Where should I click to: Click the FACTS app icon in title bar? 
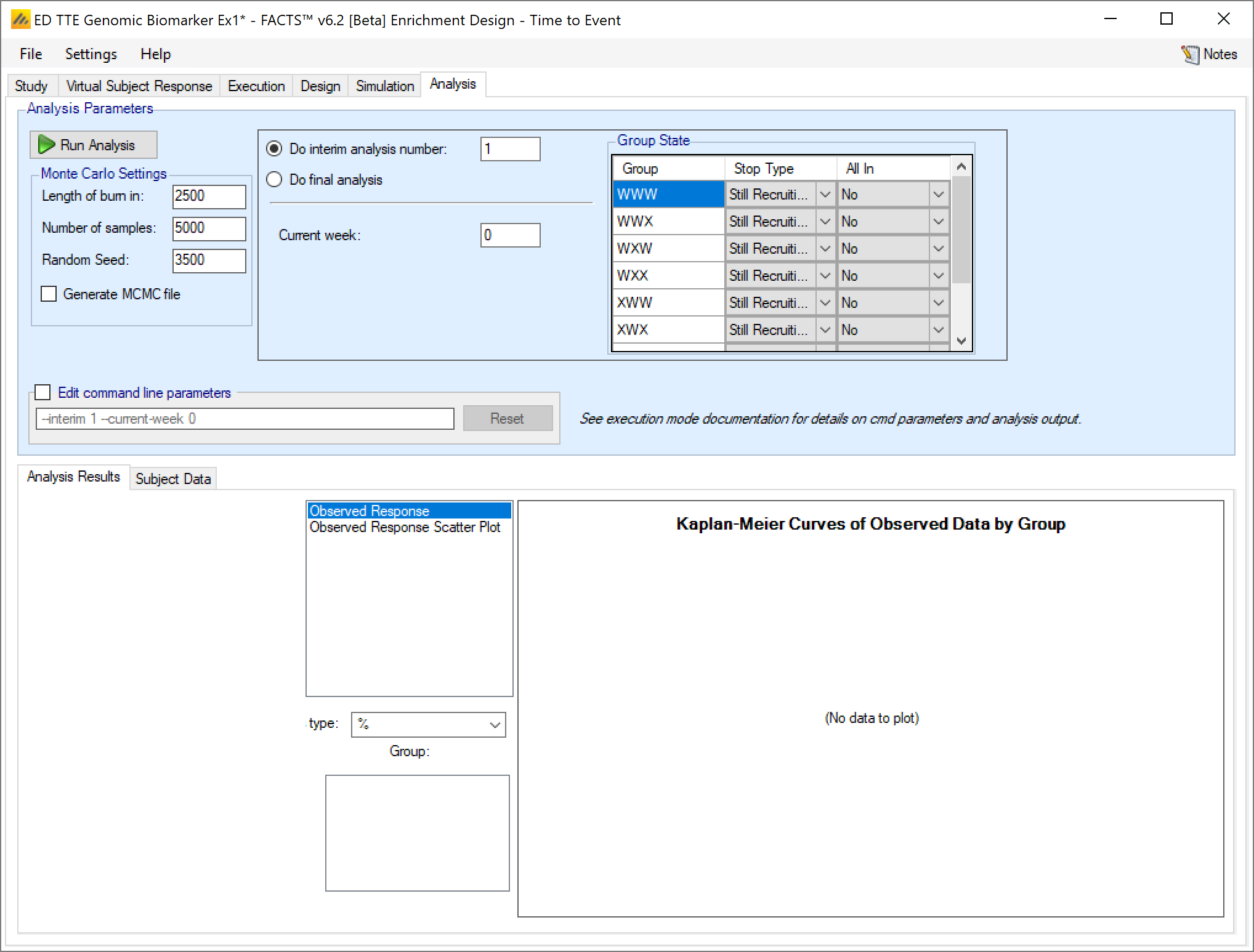[x=20, y=20]
